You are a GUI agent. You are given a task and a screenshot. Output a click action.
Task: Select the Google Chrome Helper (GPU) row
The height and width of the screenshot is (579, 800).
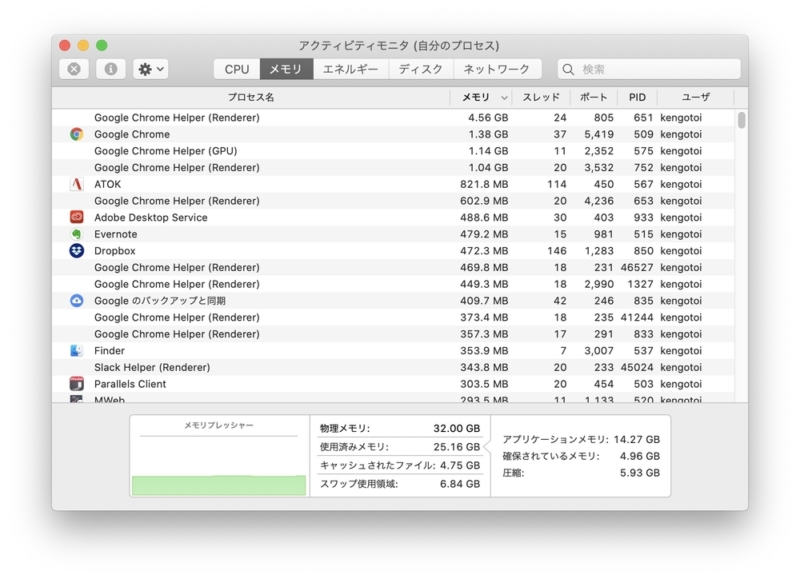coord(393,151)
